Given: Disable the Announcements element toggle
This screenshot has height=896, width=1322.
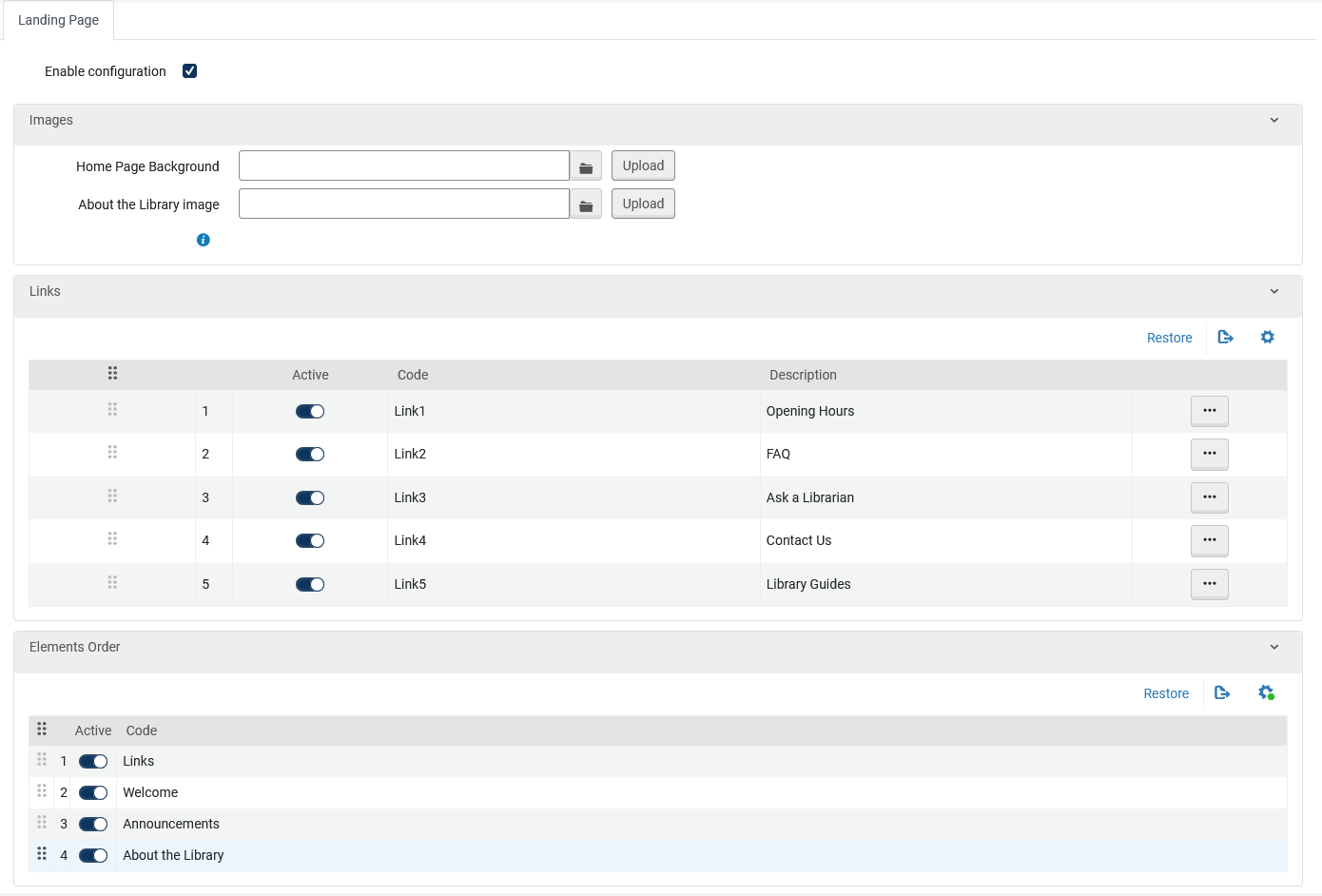Looking at the screenshot, I should click(x=93, y=825).
